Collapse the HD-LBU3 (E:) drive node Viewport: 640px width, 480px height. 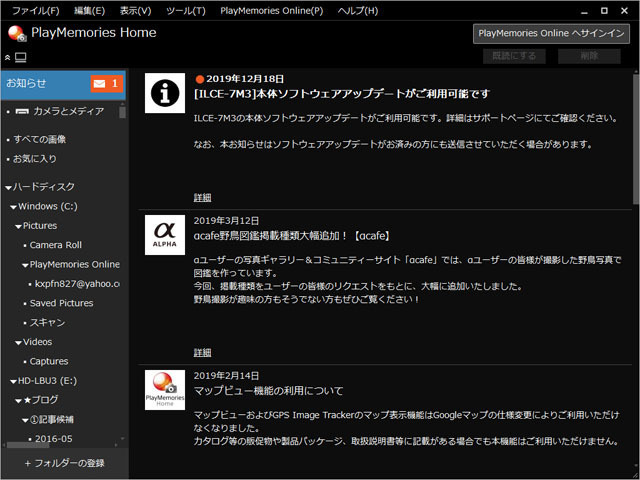tap(13, 382)
